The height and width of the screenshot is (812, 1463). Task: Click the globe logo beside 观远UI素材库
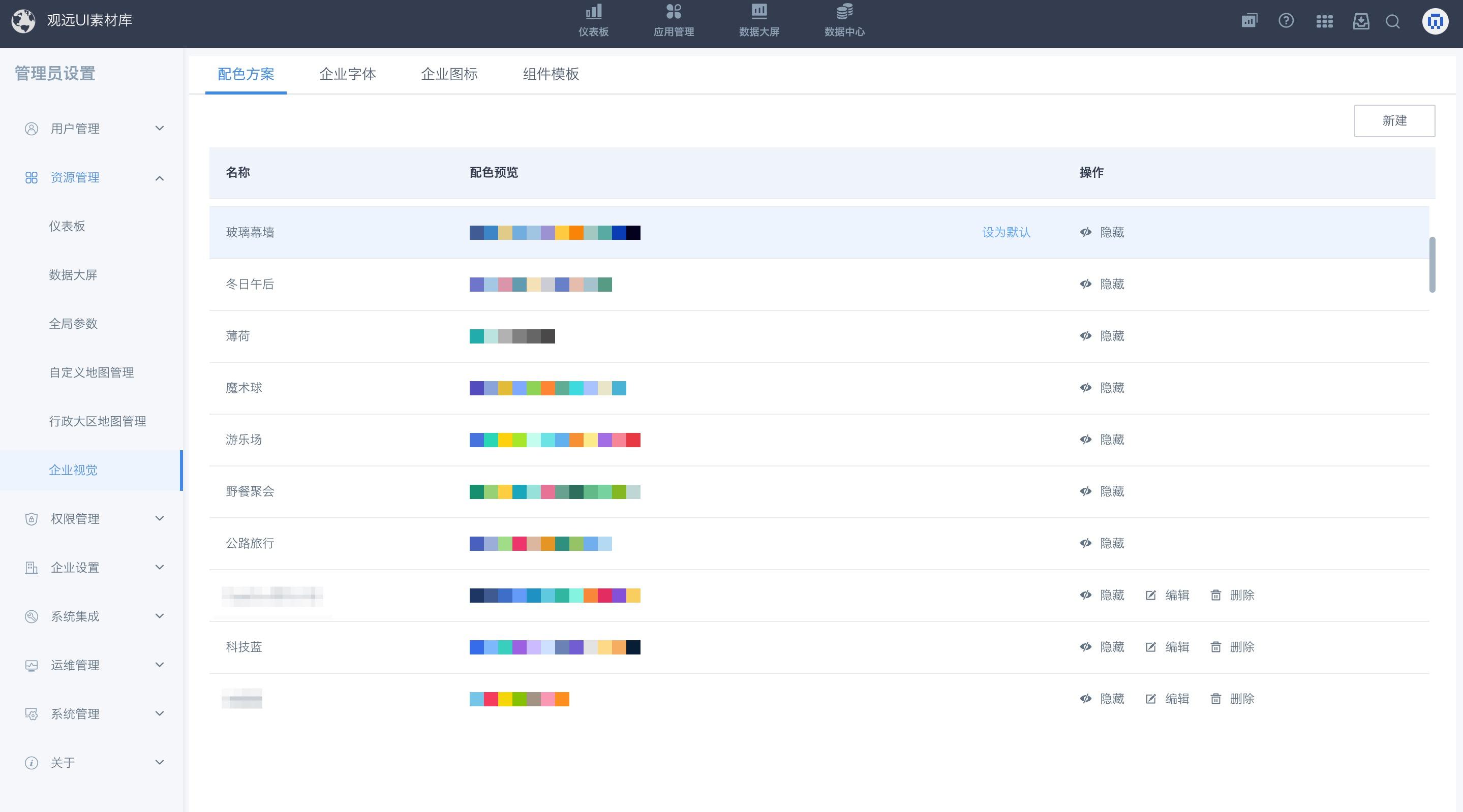tap(23, 21)
